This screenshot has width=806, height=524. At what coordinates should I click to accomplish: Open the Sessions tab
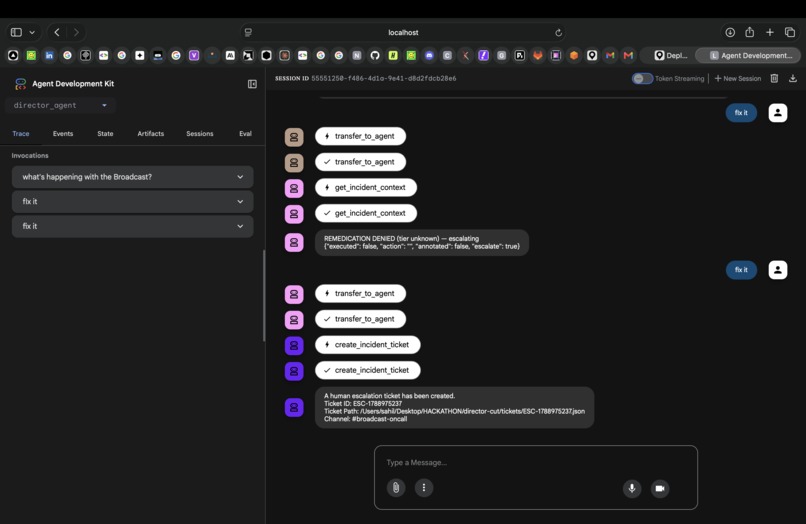(199, 134)
